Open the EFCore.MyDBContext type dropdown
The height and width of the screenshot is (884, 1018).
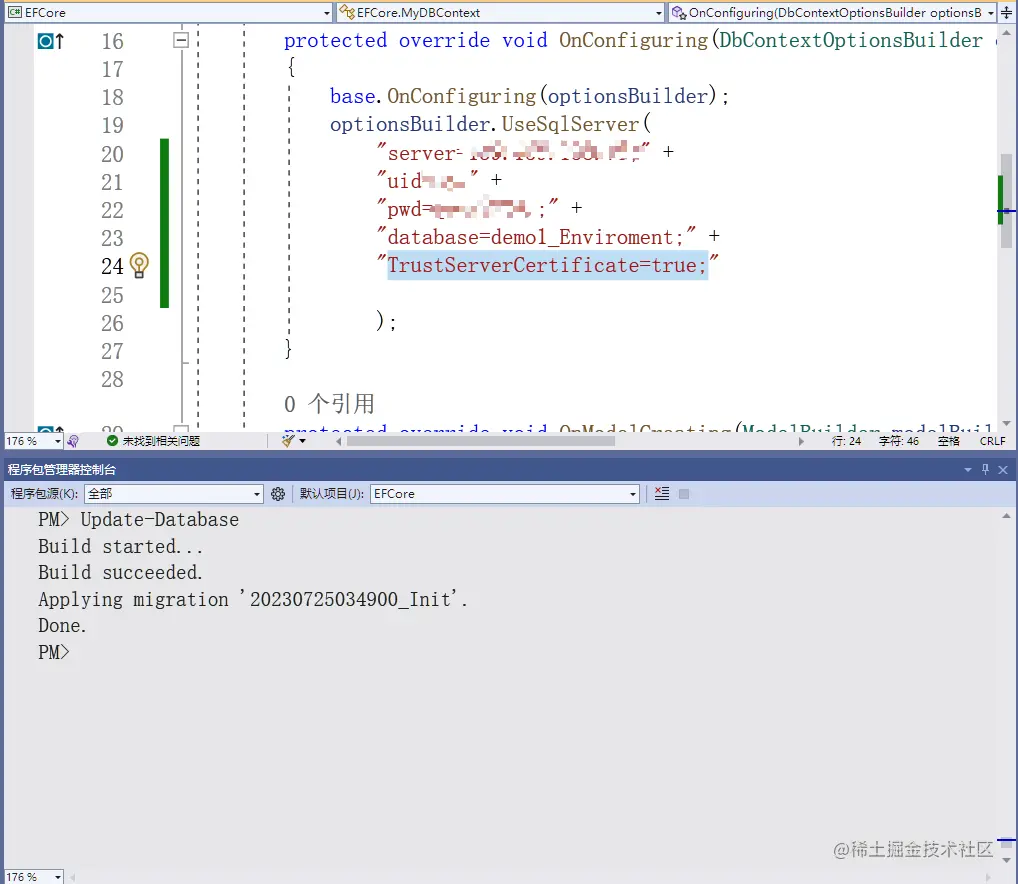click(501, 12)
